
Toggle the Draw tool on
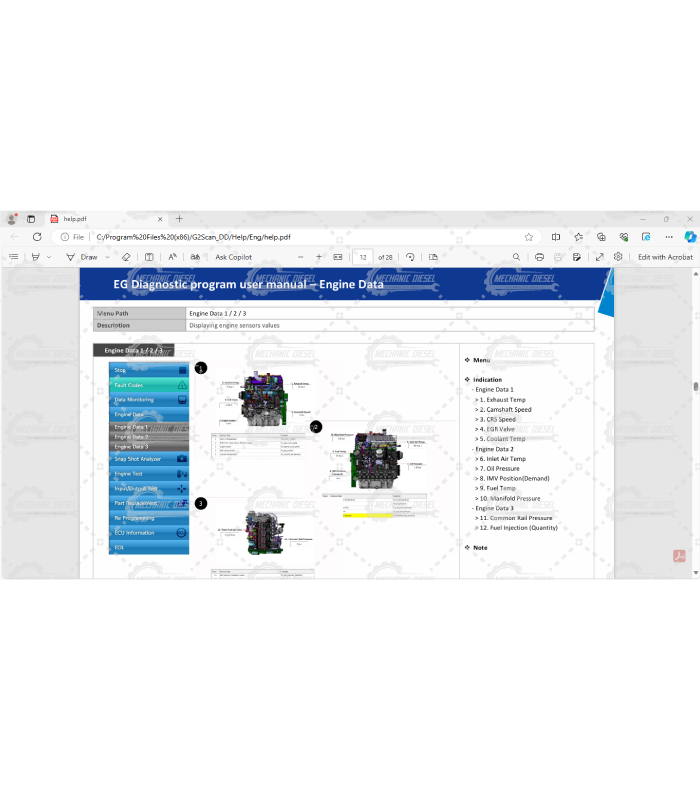tap(82, 257)
